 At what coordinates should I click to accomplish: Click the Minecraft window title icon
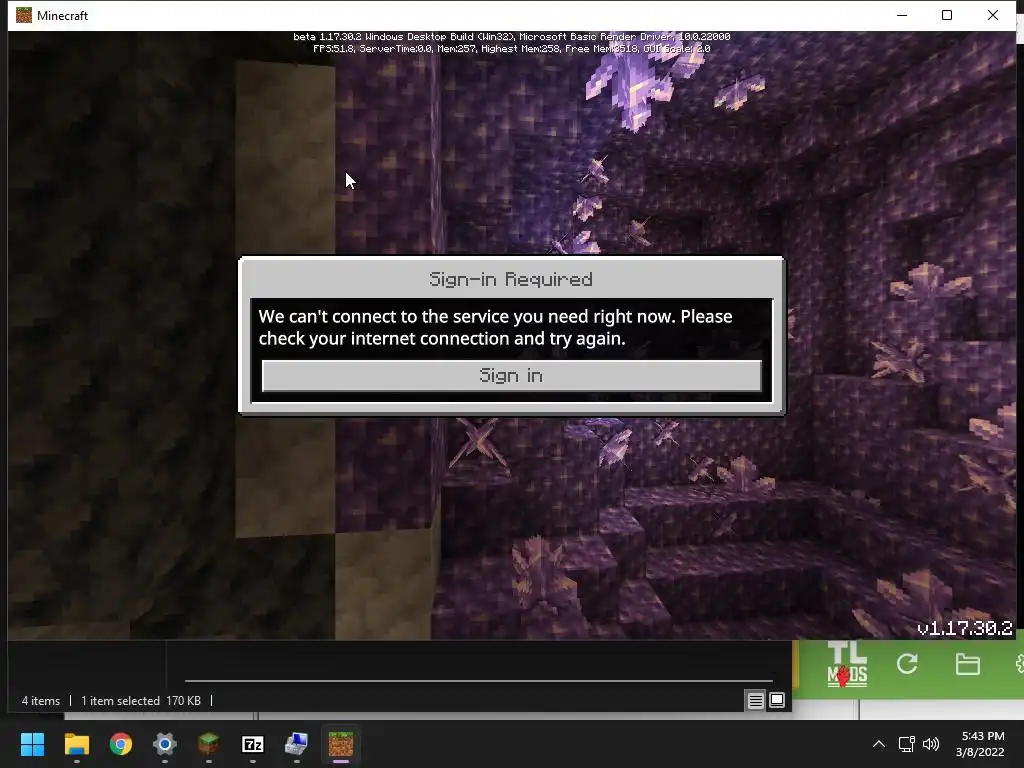pyautogui.click(x=24, y=15)
